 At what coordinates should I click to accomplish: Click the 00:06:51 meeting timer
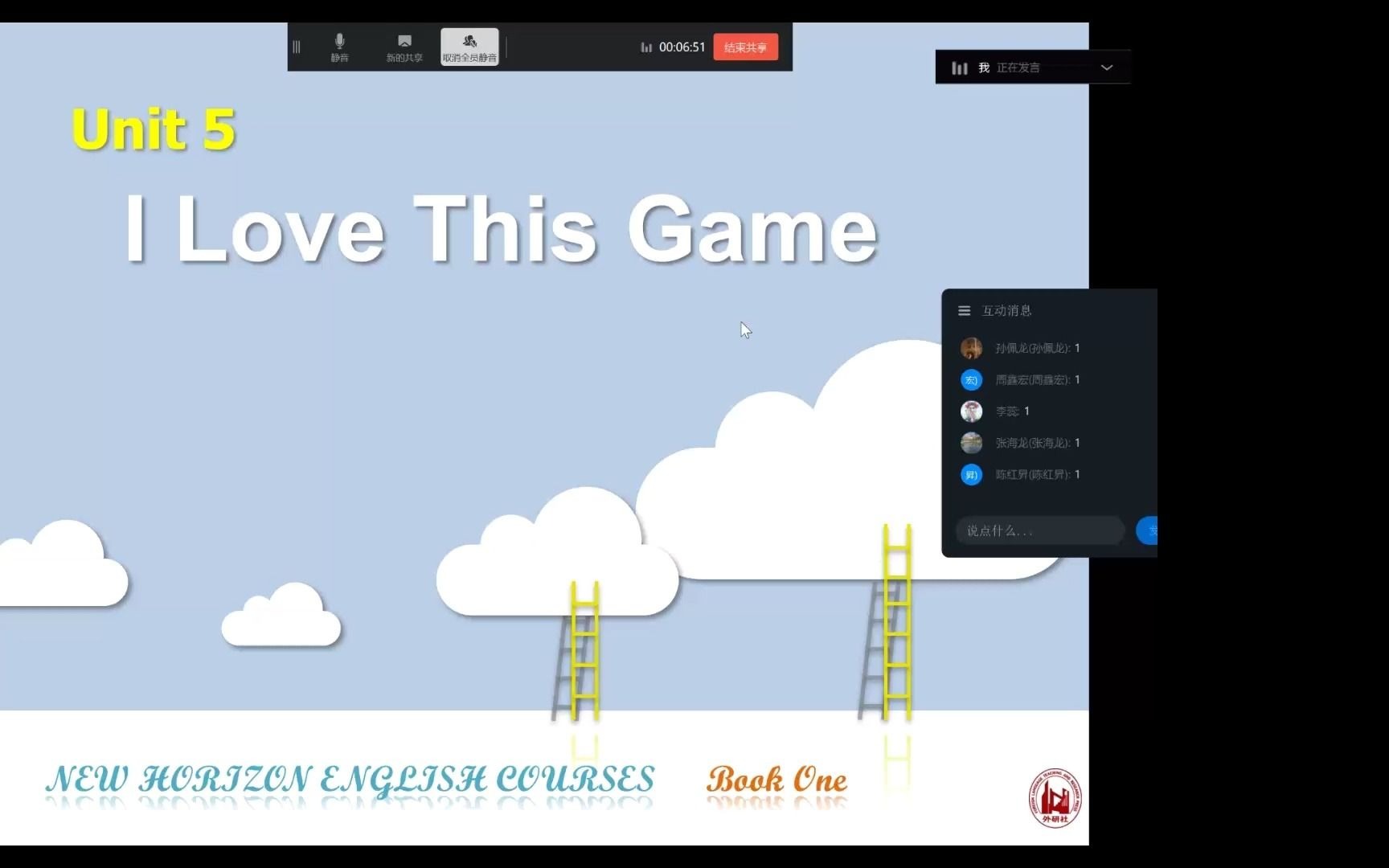(682, 47)
